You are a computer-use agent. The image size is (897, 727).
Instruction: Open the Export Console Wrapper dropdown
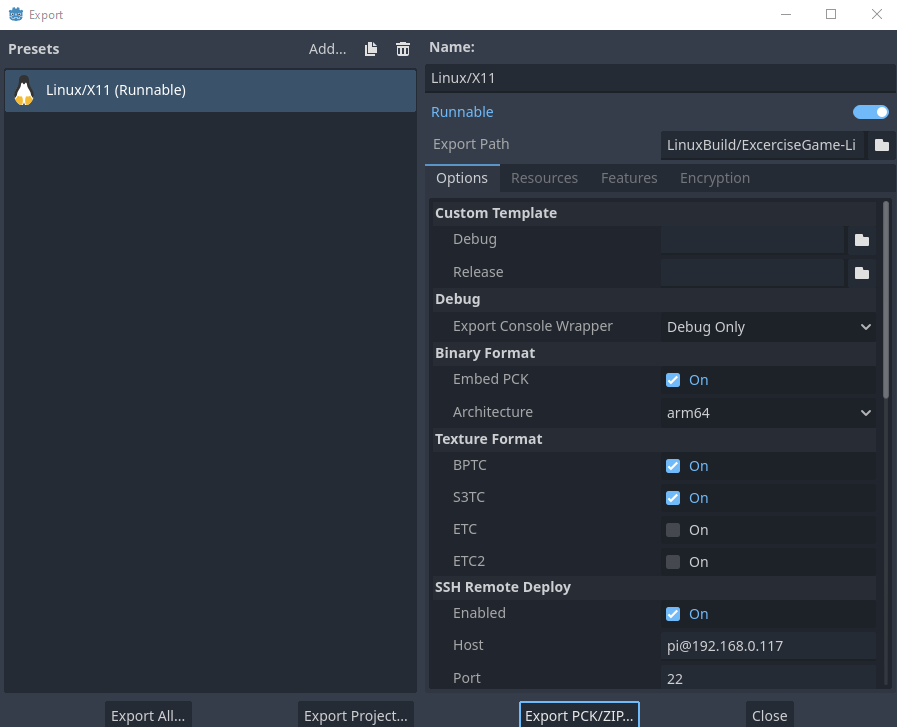[768, 327]
